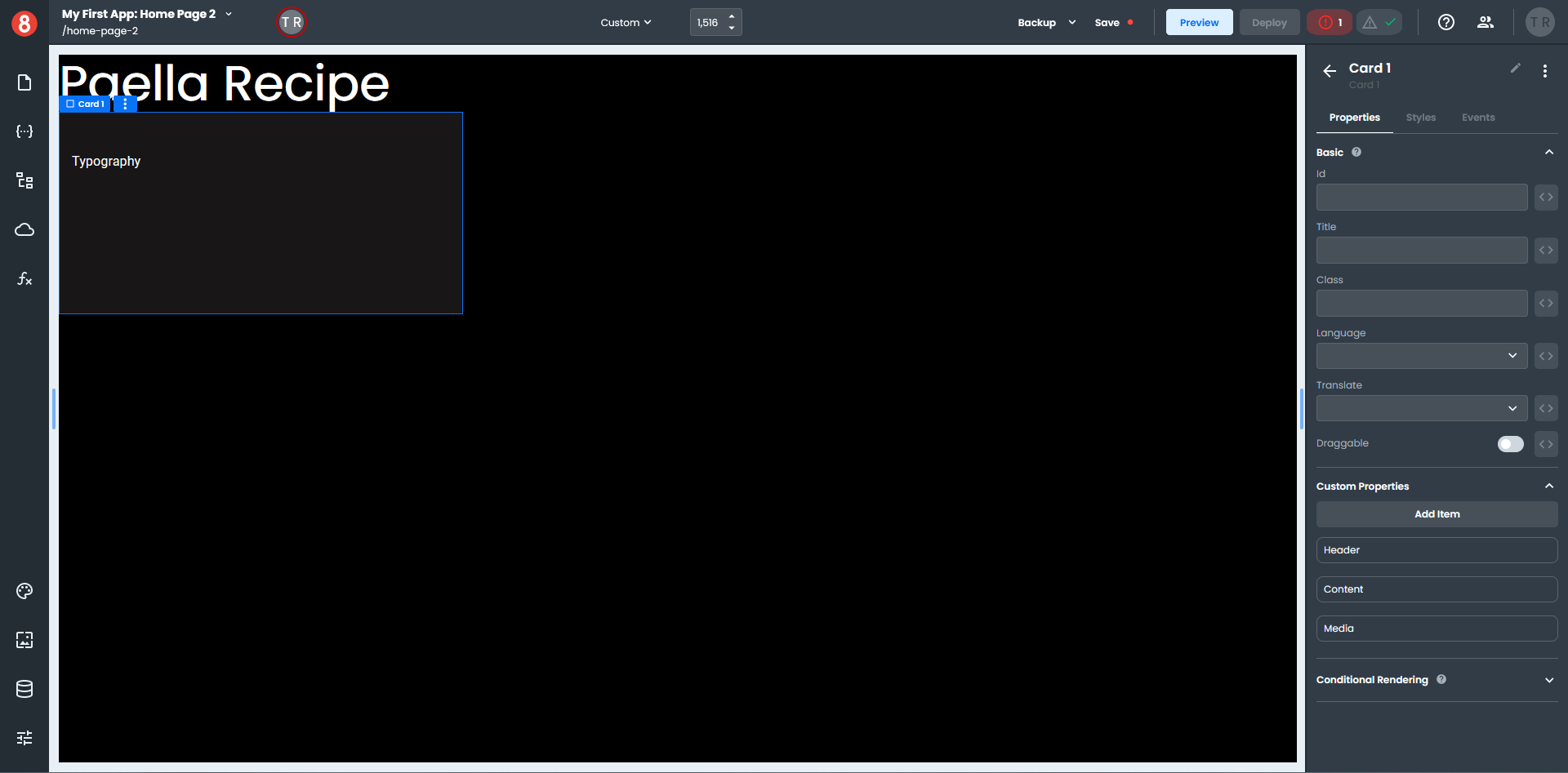Switch to the Events tab
This screenshot has height=773, width=1568.
(1477, 118)
